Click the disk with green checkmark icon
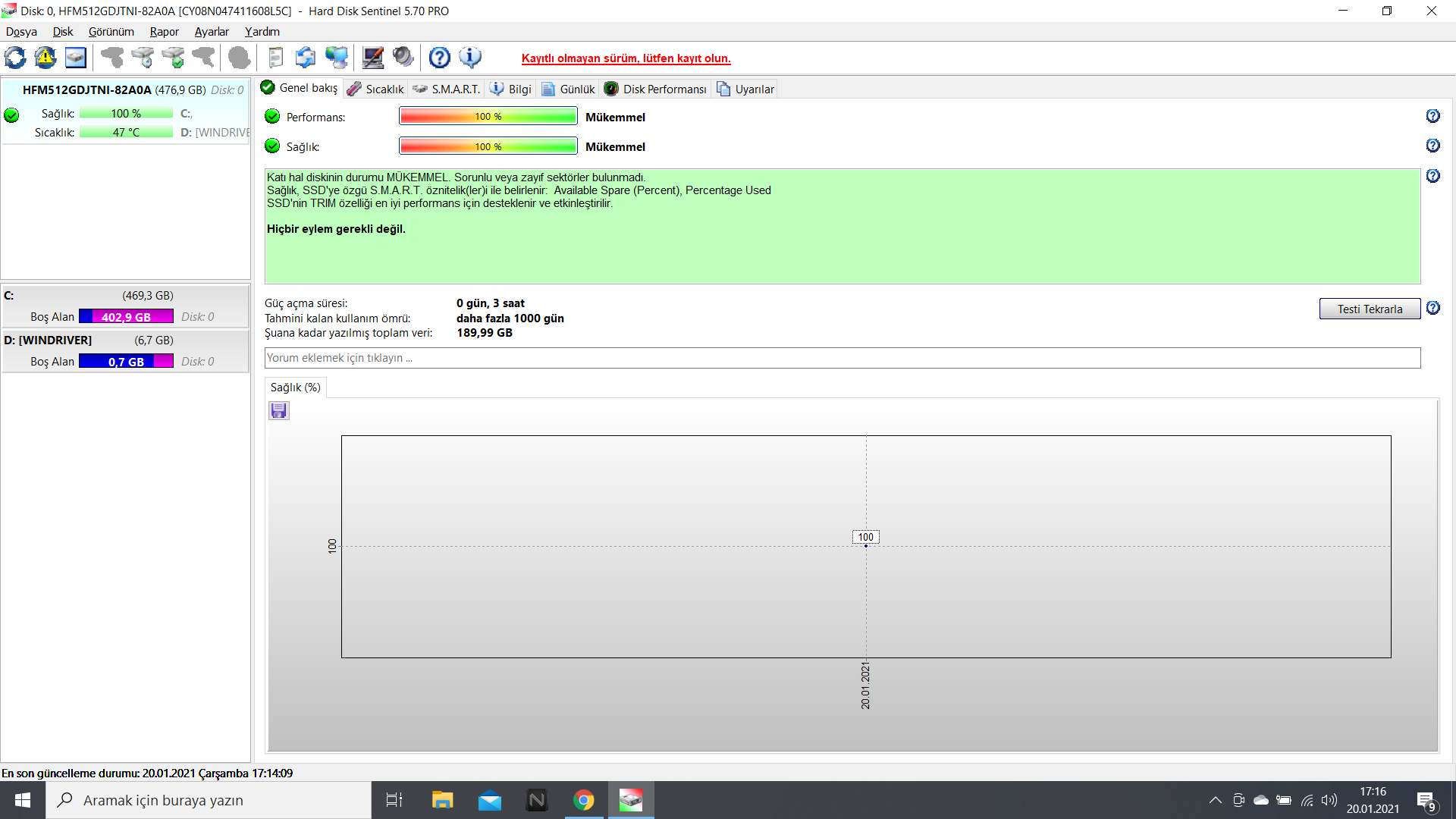This screenshot has height=819, width=1456. click(174, 58)
